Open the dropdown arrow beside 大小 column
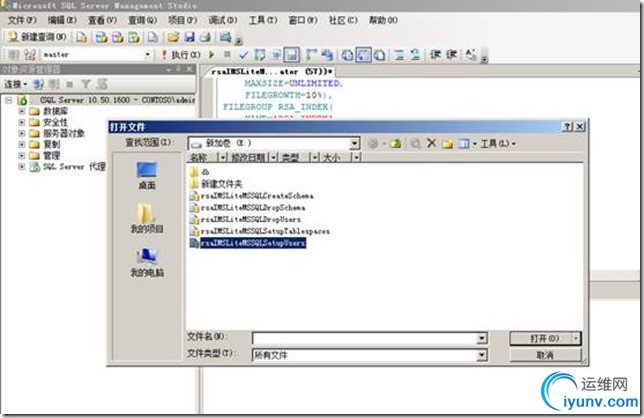644x418 pixels. (356, 157)
